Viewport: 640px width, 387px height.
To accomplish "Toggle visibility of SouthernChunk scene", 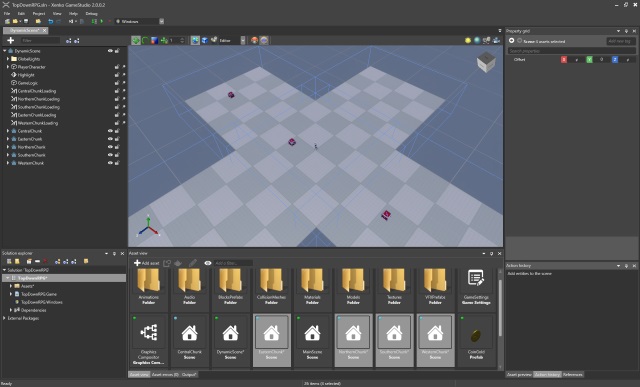I will point(110,155).
